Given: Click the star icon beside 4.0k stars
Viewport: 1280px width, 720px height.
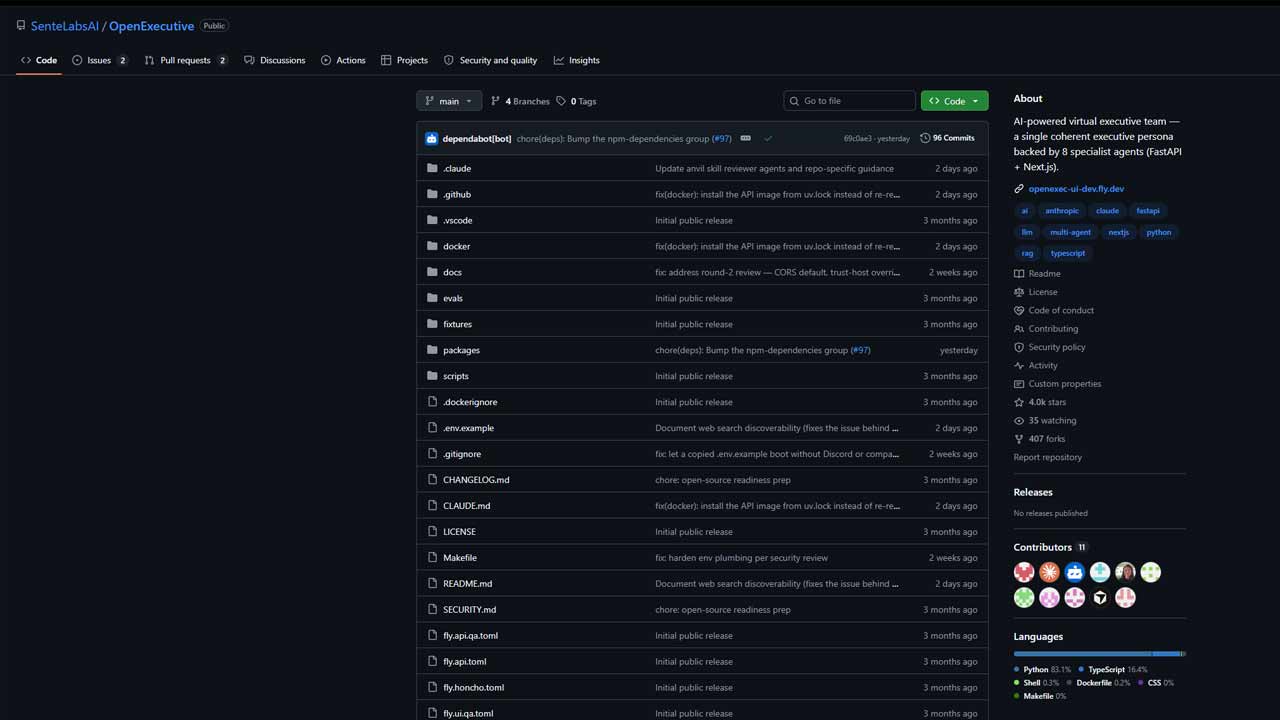Looking at the screenshot, I should tap(1019, 402).
